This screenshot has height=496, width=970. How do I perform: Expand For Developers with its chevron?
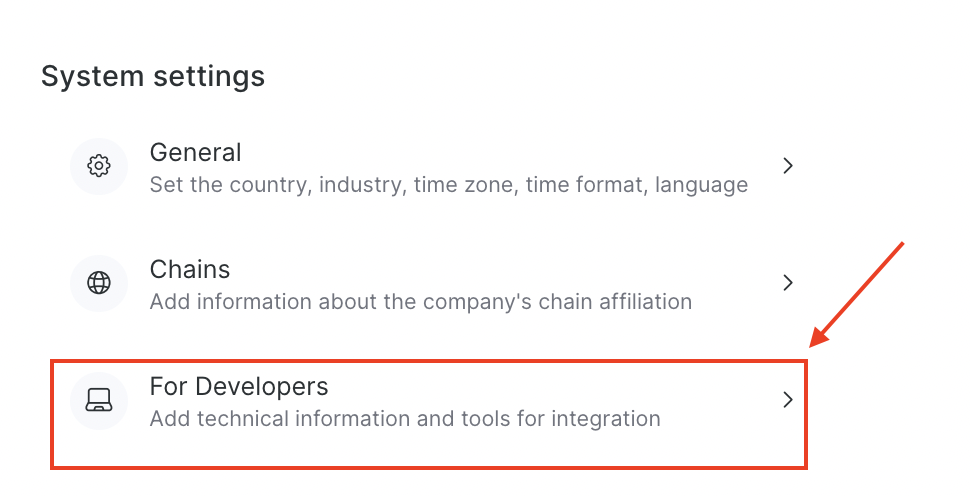point(788,400)
